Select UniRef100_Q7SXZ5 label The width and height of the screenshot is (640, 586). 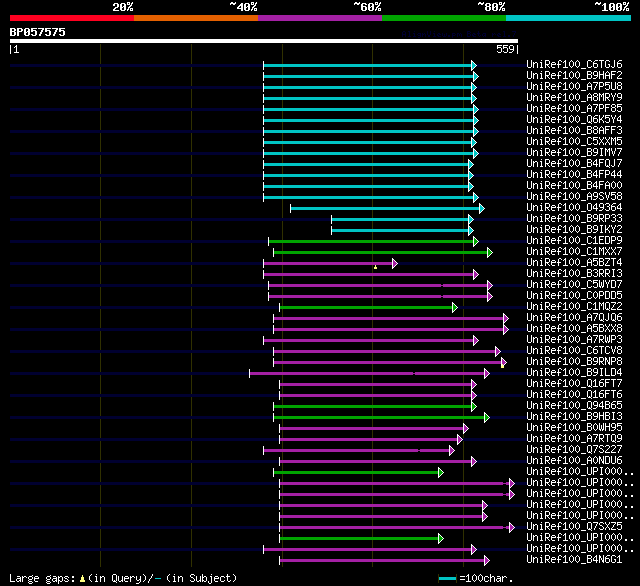(574, 527)
